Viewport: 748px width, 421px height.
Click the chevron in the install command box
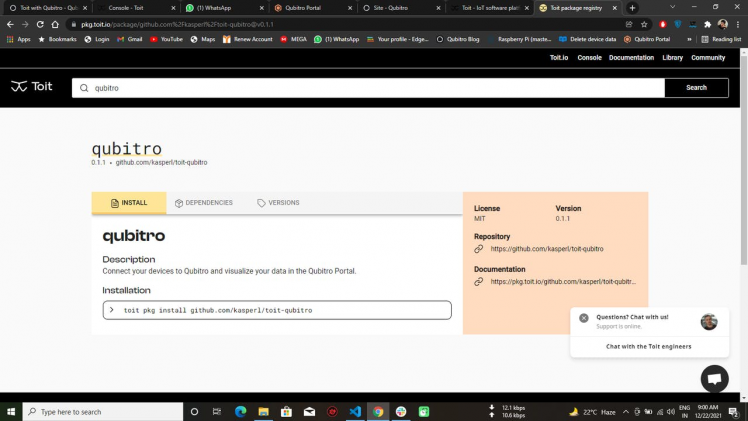(112, 310)
